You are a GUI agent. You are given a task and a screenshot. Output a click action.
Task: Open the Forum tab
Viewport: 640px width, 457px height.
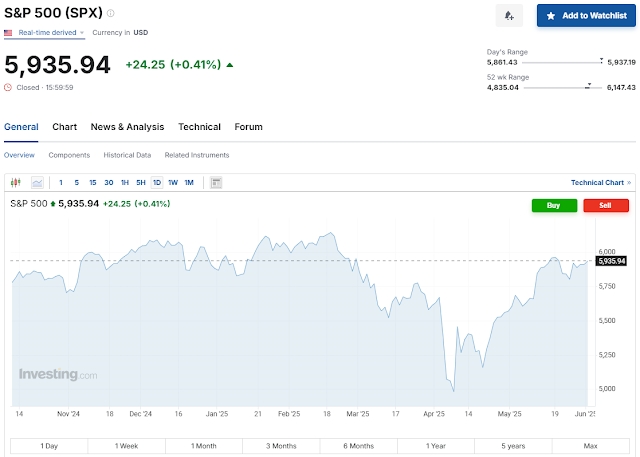(x=248, y=127)
